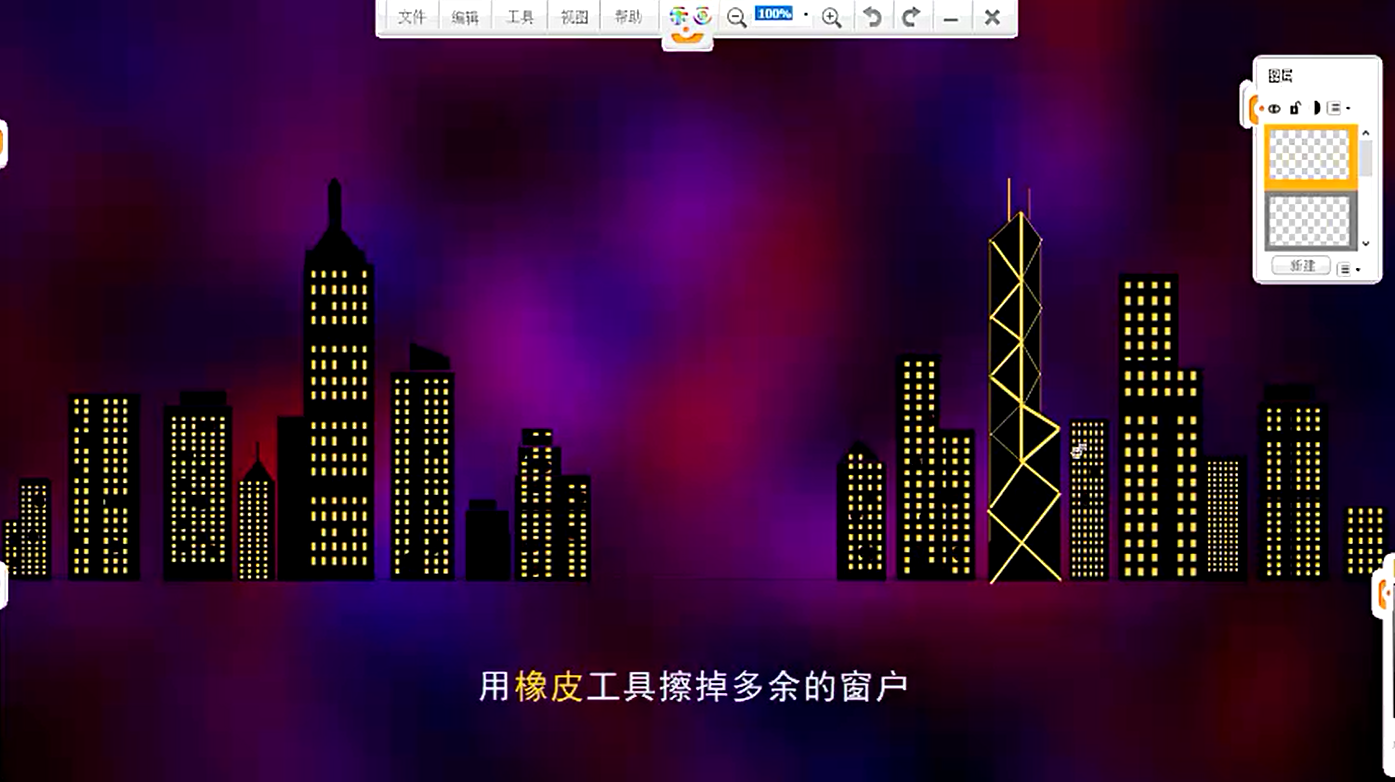Viewport: 1395px width, 782px height.
Task: Click the 新建 button to add layer
Action: (x=1301, y=266)
